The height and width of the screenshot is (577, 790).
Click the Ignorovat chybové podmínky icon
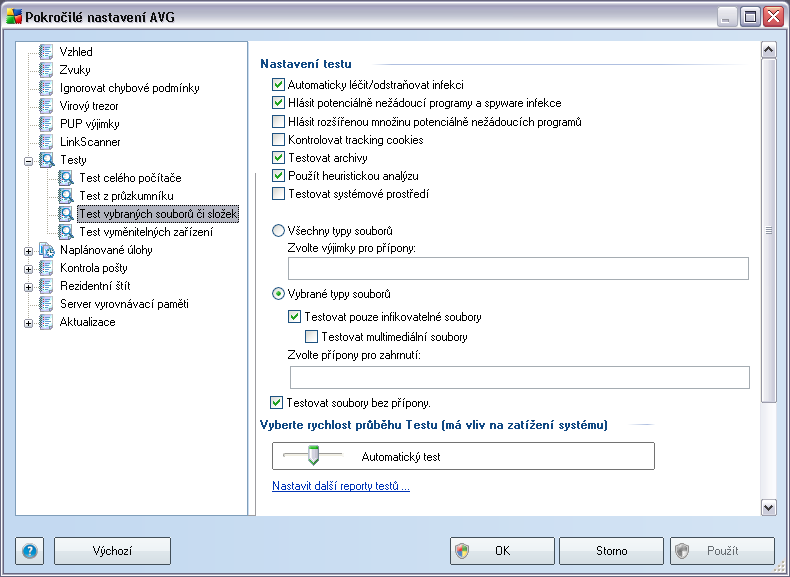click(x=46, y=88)
